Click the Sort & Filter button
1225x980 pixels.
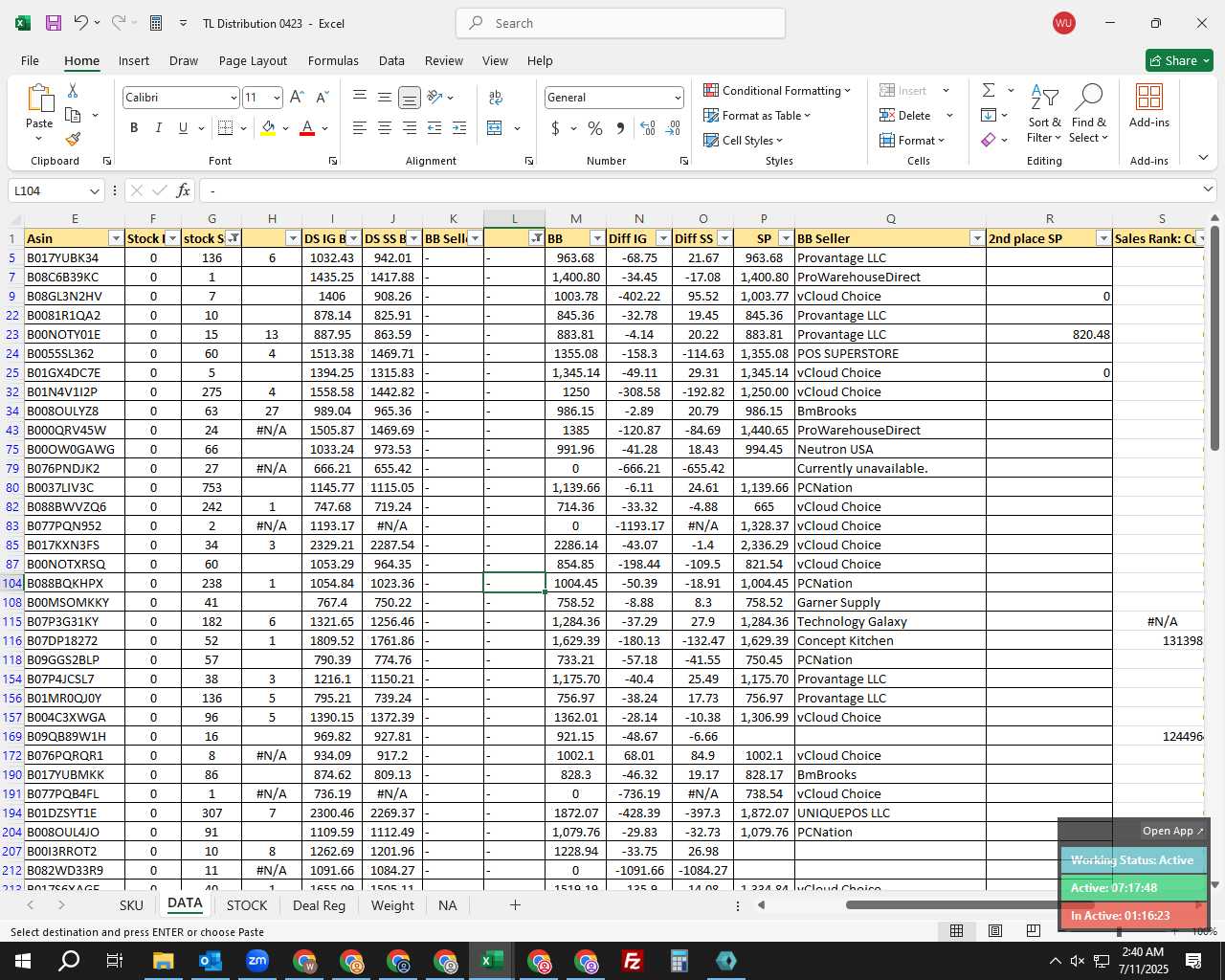tap(1044, 113)
